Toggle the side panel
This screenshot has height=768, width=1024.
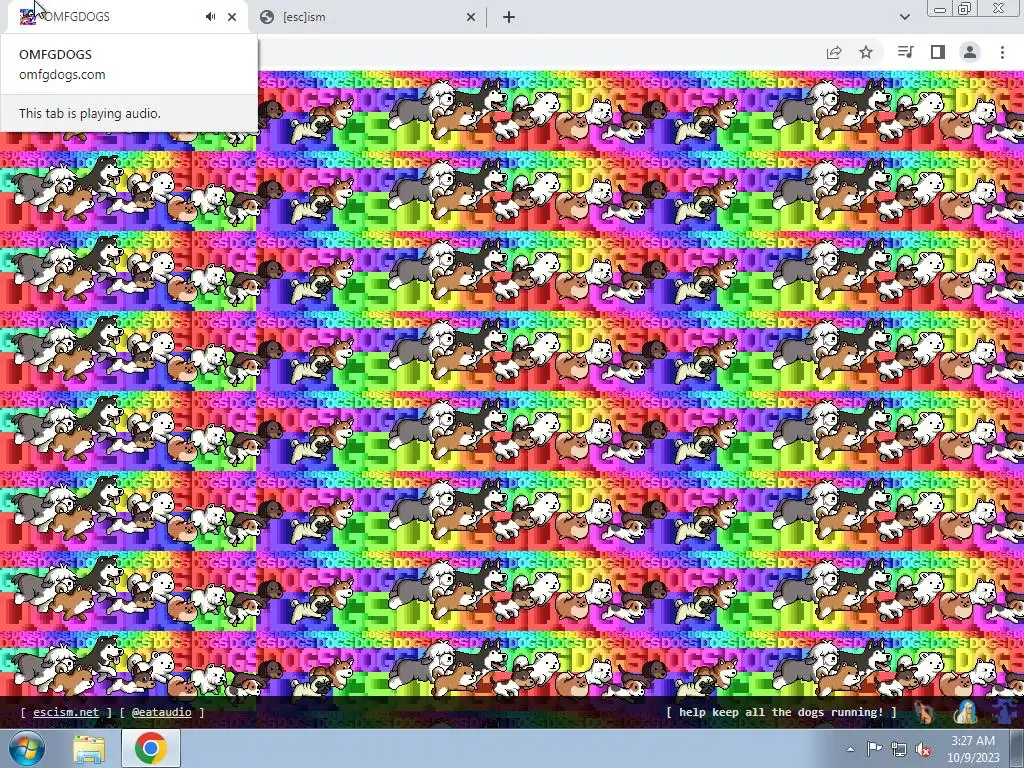point(938,52)
